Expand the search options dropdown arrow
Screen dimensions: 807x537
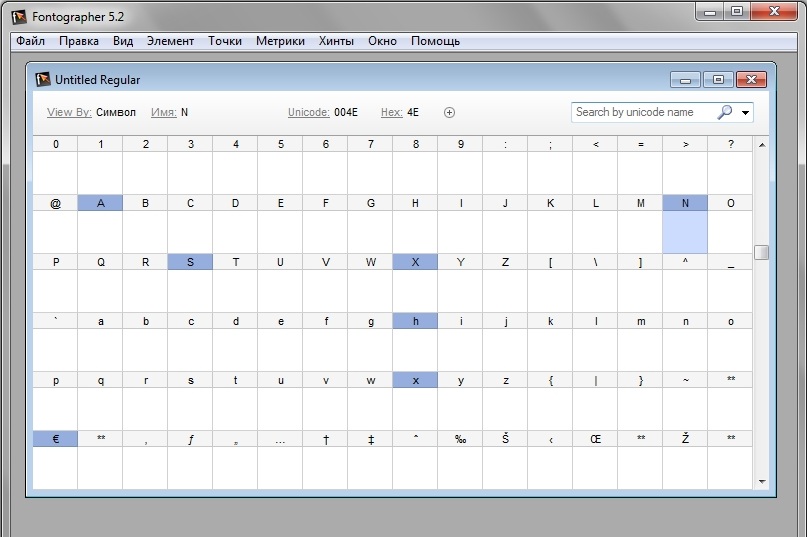pyautogui.click(x=745, y=113)
